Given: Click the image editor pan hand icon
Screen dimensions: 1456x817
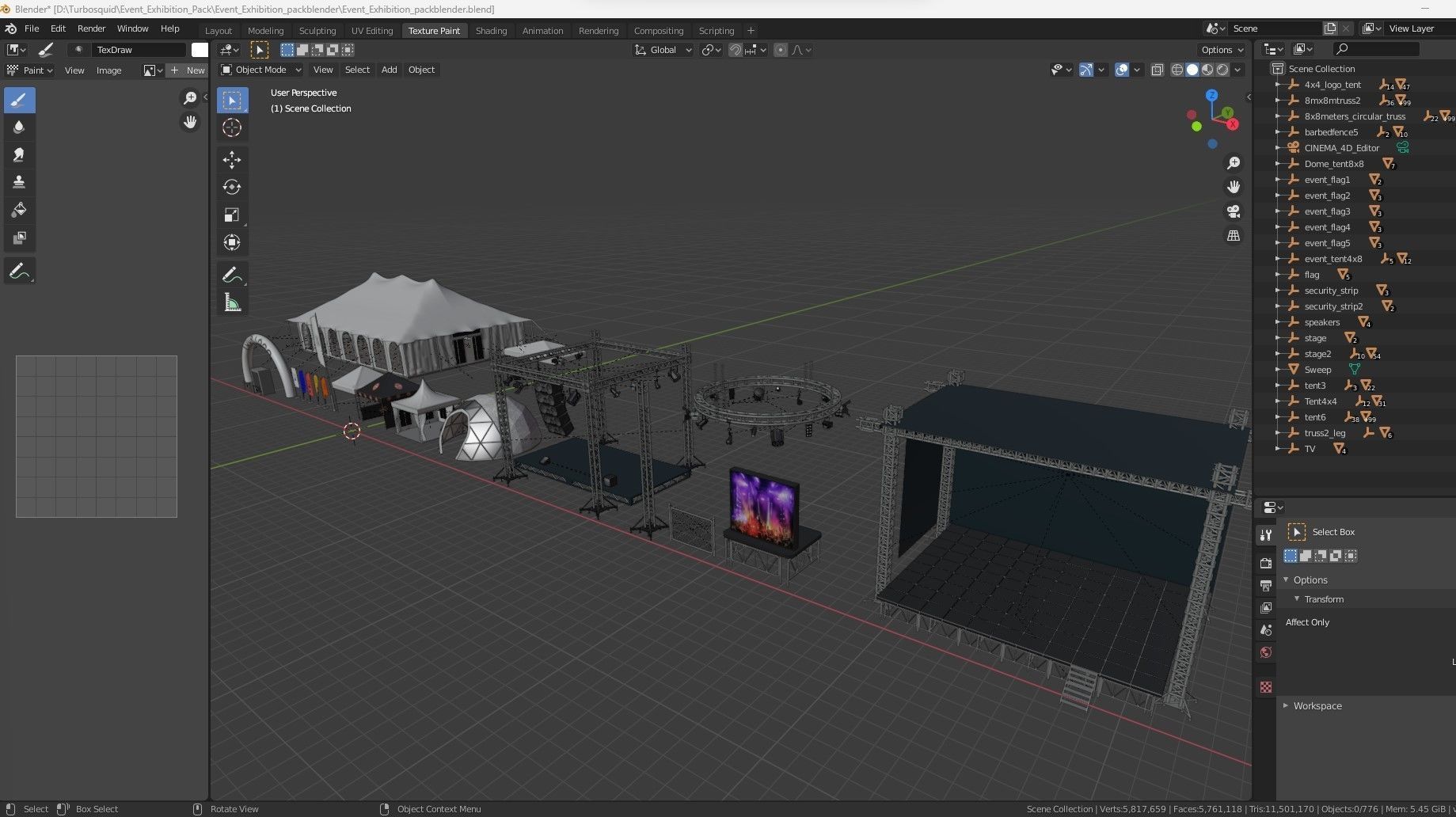Looking at the screenshot, I should pos(190,122).
